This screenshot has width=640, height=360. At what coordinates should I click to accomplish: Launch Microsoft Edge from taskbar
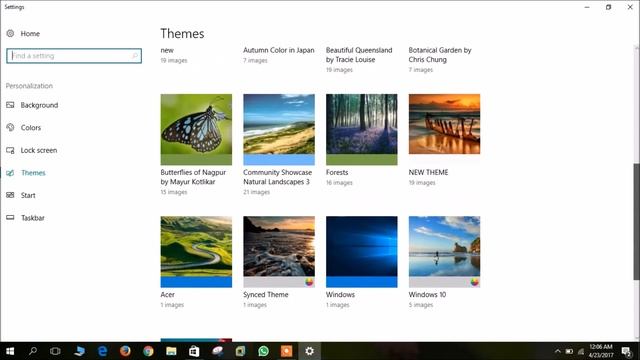point(102,351)
